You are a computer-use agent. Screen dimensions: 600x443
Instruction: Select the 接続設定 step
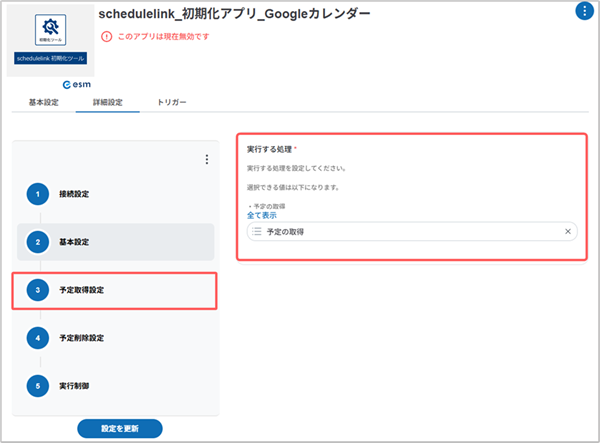pyautogui.click(x=75, y=193)
